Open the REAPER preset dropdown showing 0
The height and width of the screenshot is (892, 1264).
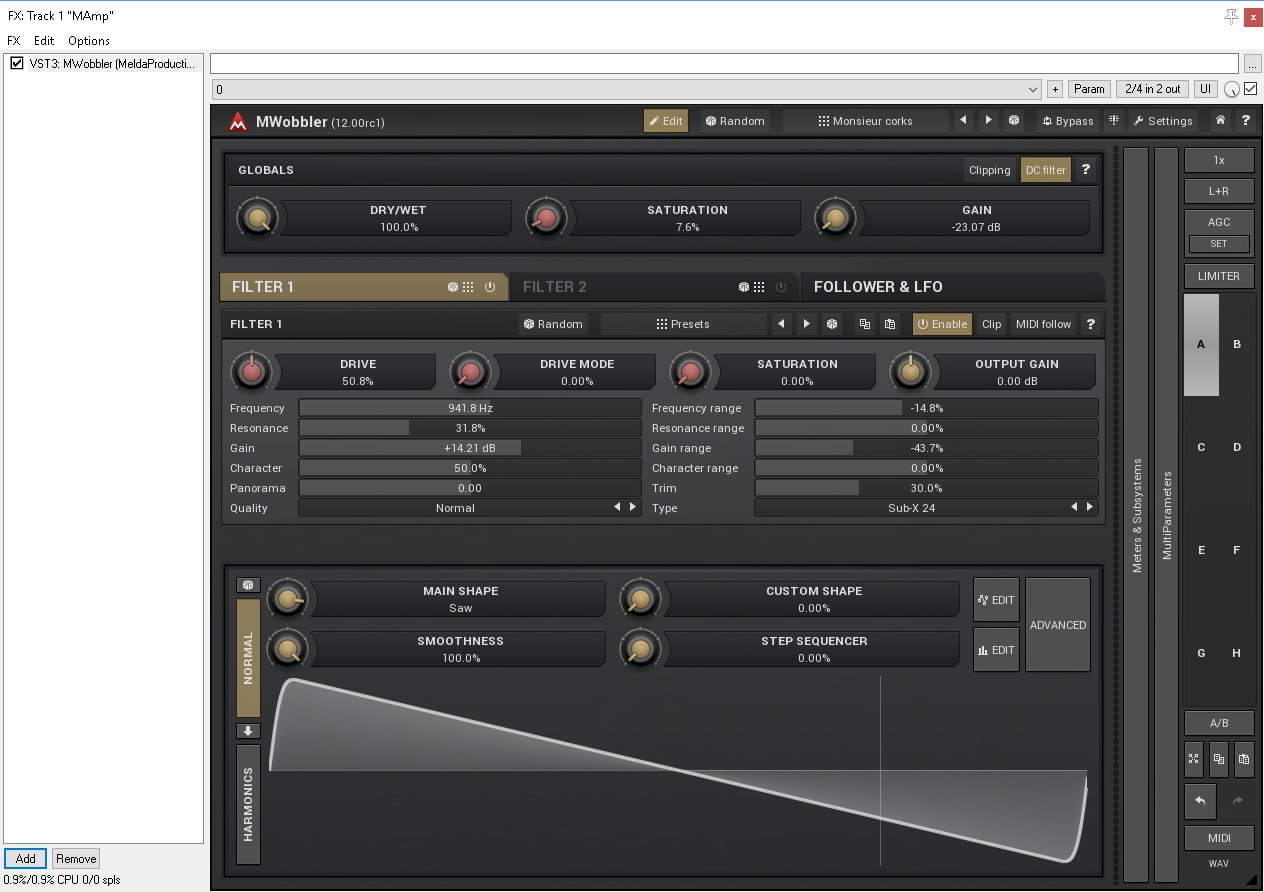(626, 89)
